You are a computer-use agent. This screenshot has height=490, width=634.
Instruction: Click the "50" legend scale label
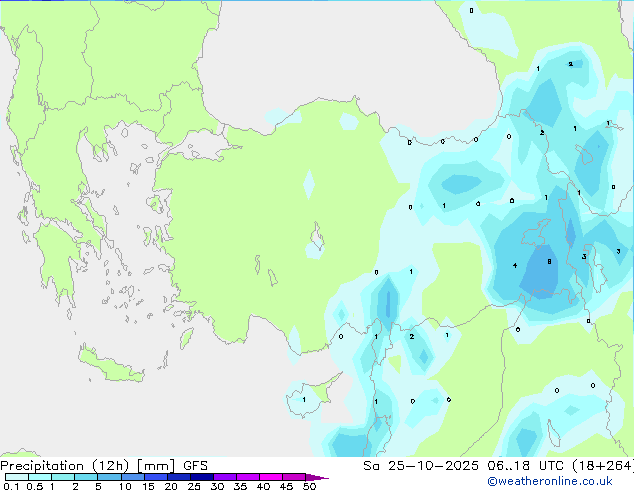point(309,486)
